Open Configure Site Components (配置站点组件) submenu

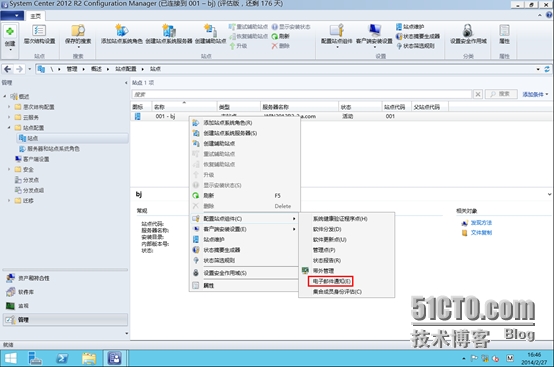[x=244, y=219]
